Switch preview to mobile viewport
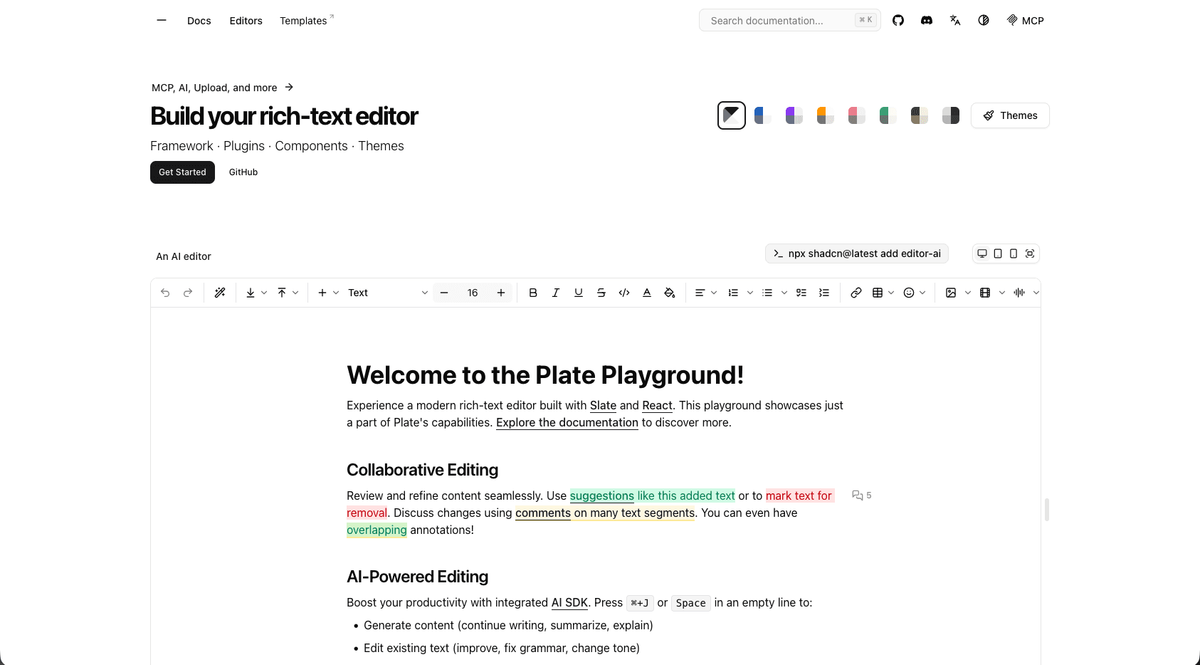This screenshot has height=665, width=1200. coord(1013,254)
